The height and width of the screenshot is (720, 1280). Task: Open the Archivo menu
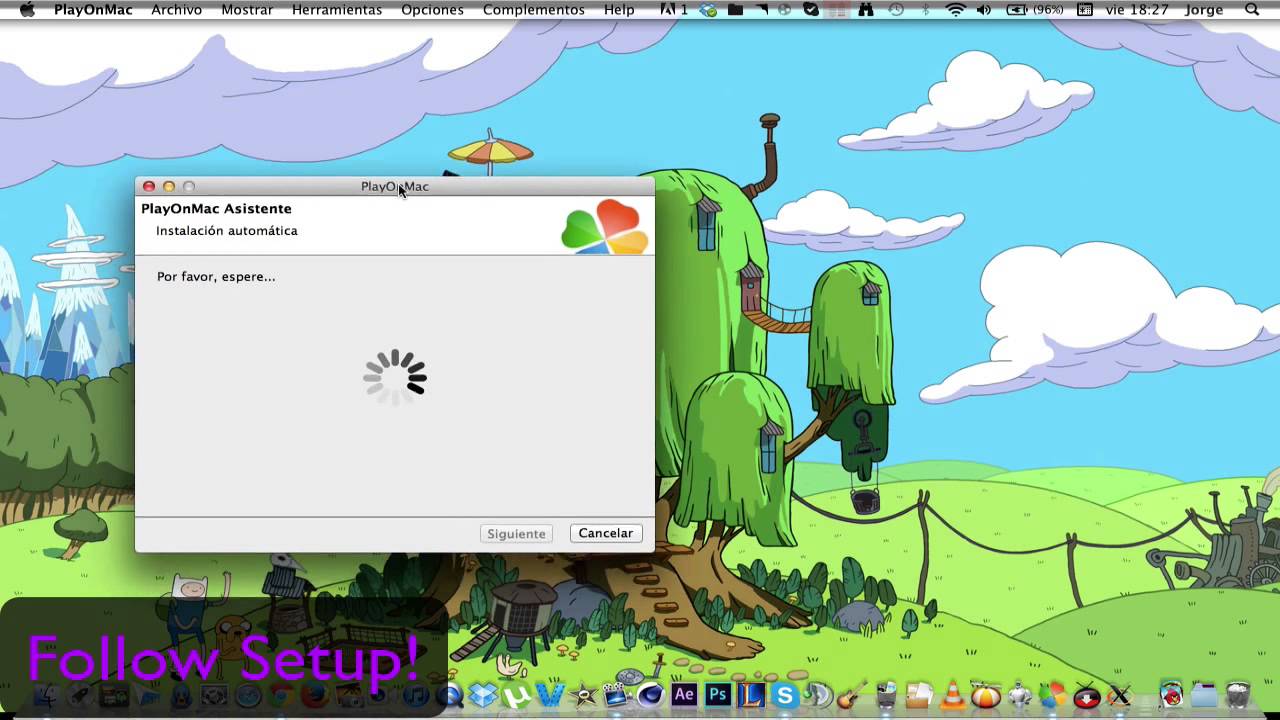[176, 9]
